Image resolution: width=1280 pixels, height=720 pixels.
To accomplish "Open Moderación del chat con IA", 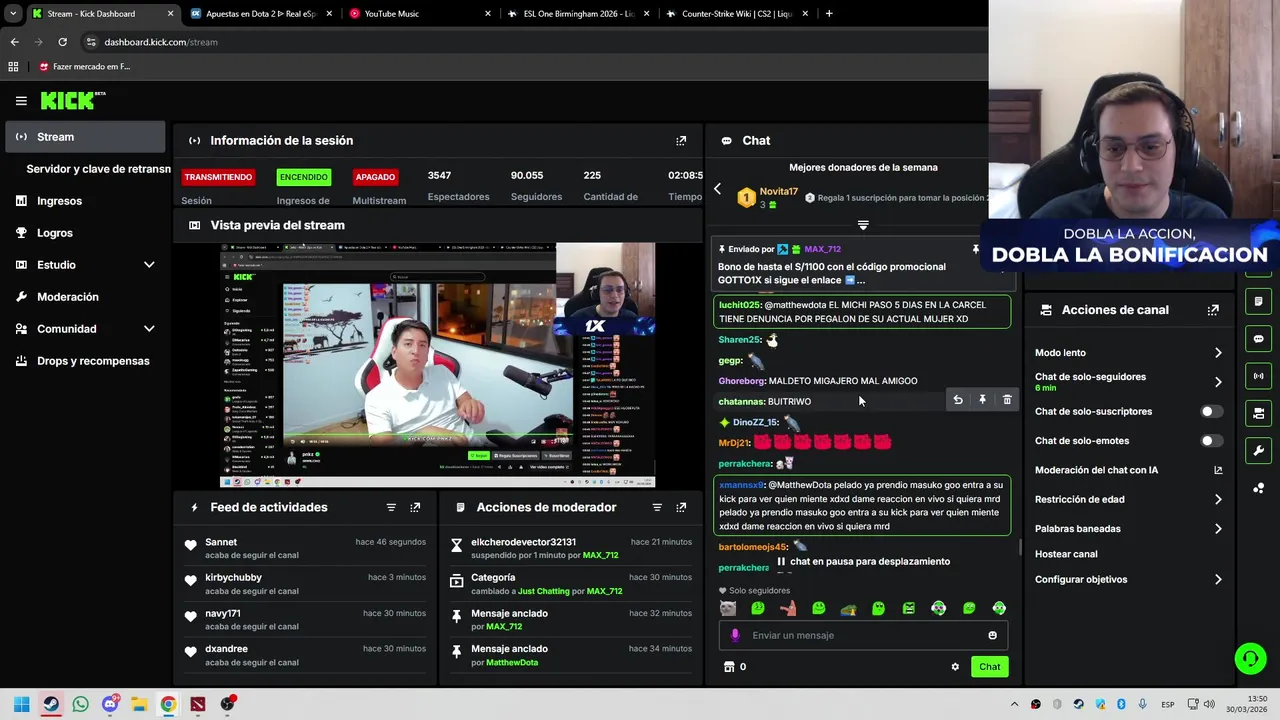I will [x=1129, y=470].
